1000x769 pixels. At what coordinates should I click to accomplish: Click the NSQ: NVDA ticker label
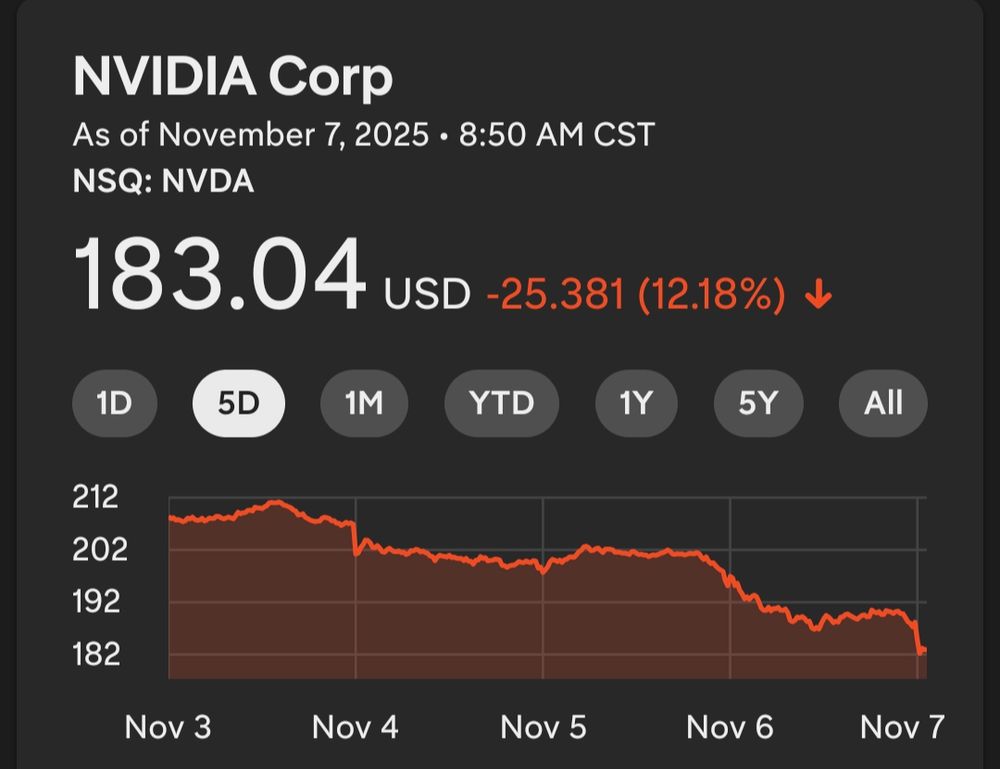[x=164, y=182]
